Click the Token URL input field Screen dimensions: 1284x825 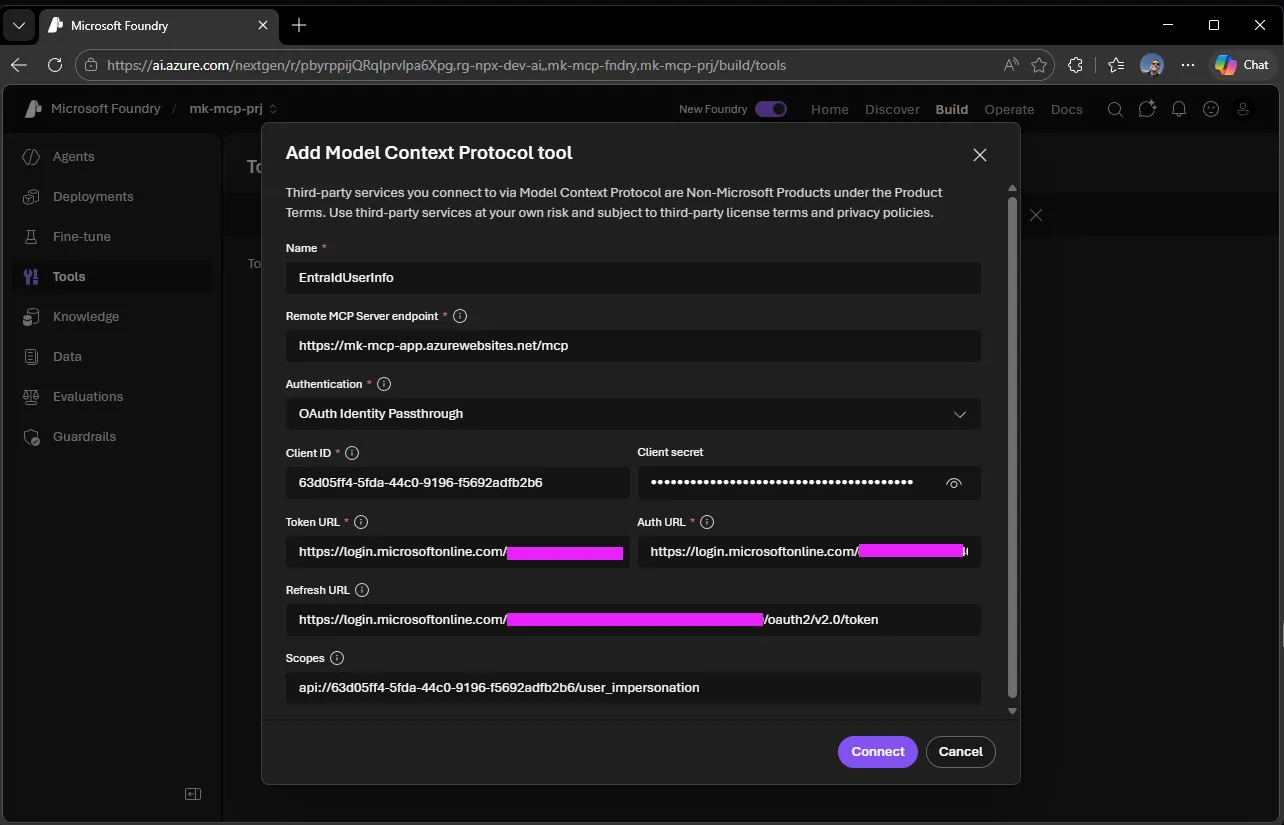[457, 552]
